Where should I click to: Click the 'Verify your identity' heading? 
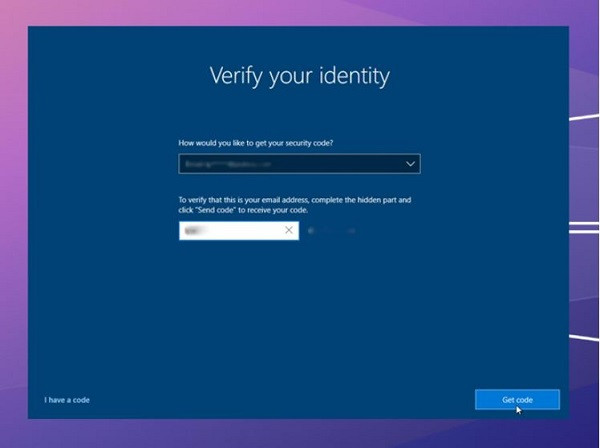pos(300,76)
